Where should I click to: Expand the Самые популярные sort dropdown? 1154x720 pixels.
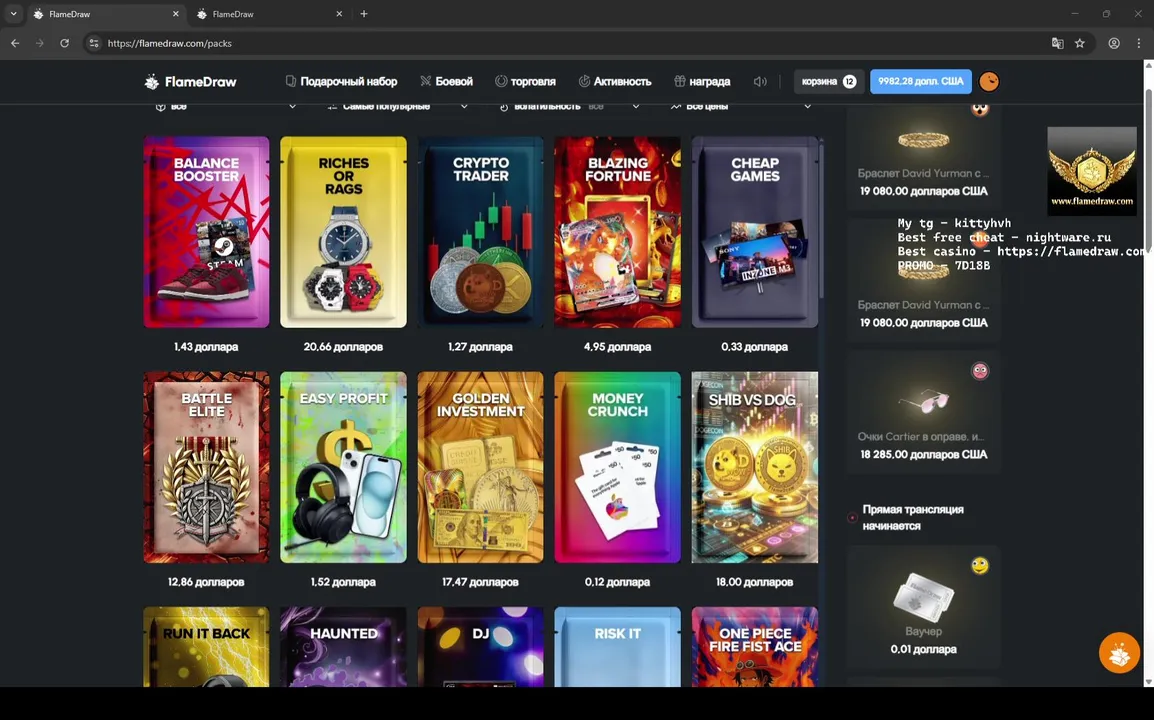(397, 107)
